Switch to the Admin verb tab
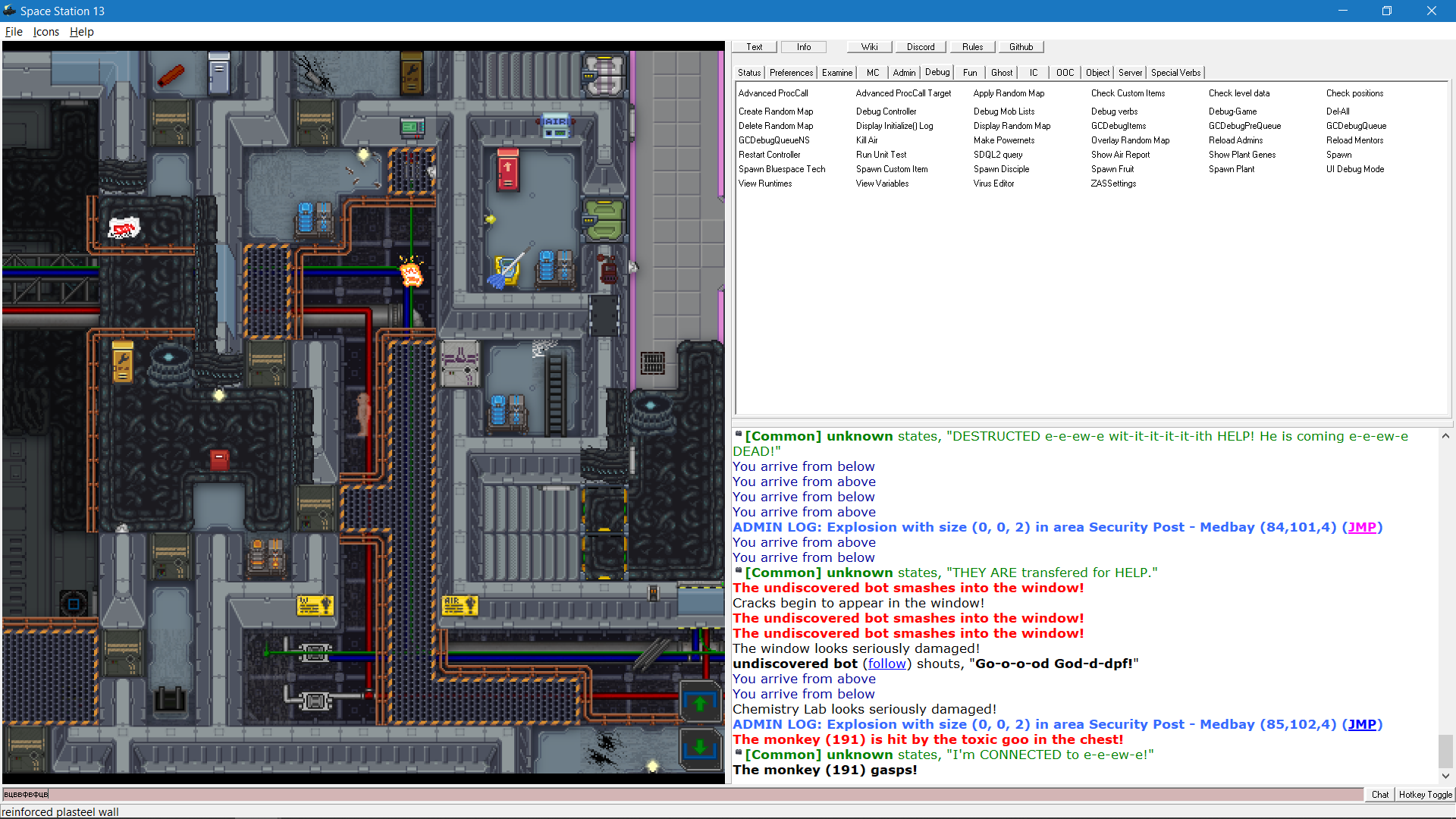The image size is (1456, 819). tap(904, 73)
